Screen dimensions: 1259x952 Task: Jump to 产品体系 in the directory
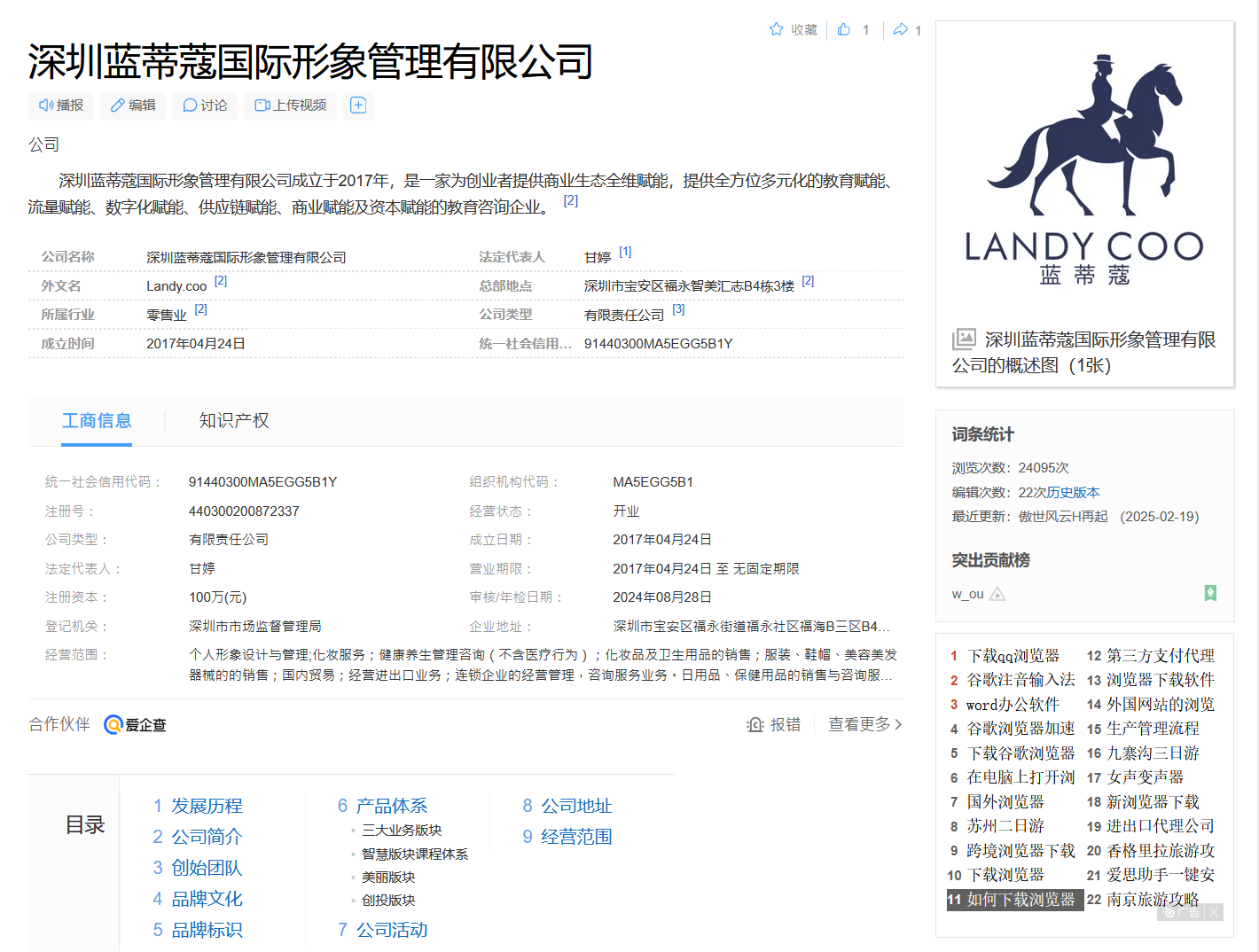pyautogui.click(x=392, y=806)
